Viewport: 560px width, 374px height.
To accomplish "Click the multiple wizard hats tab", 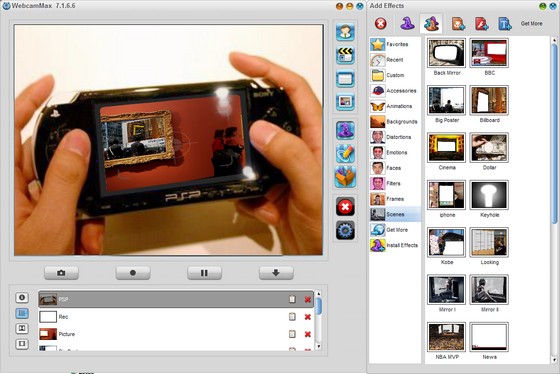I will (431, 24).
